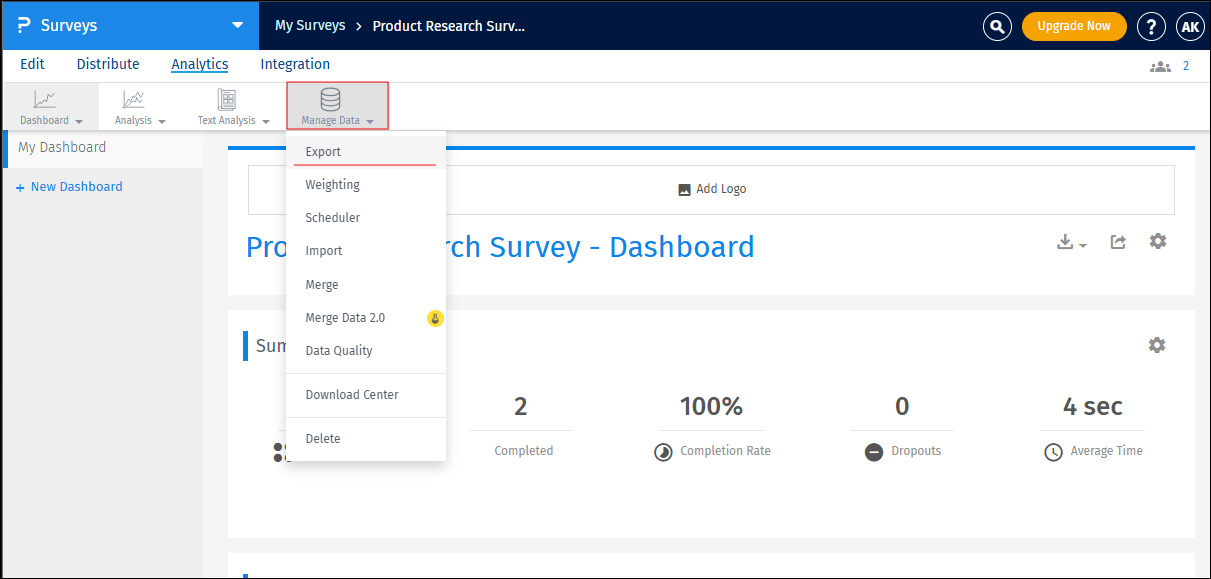The height and width of the screenshot is (579, 1211).
Task: View survey collaborators via the people icon
Action: point(1160,65)
